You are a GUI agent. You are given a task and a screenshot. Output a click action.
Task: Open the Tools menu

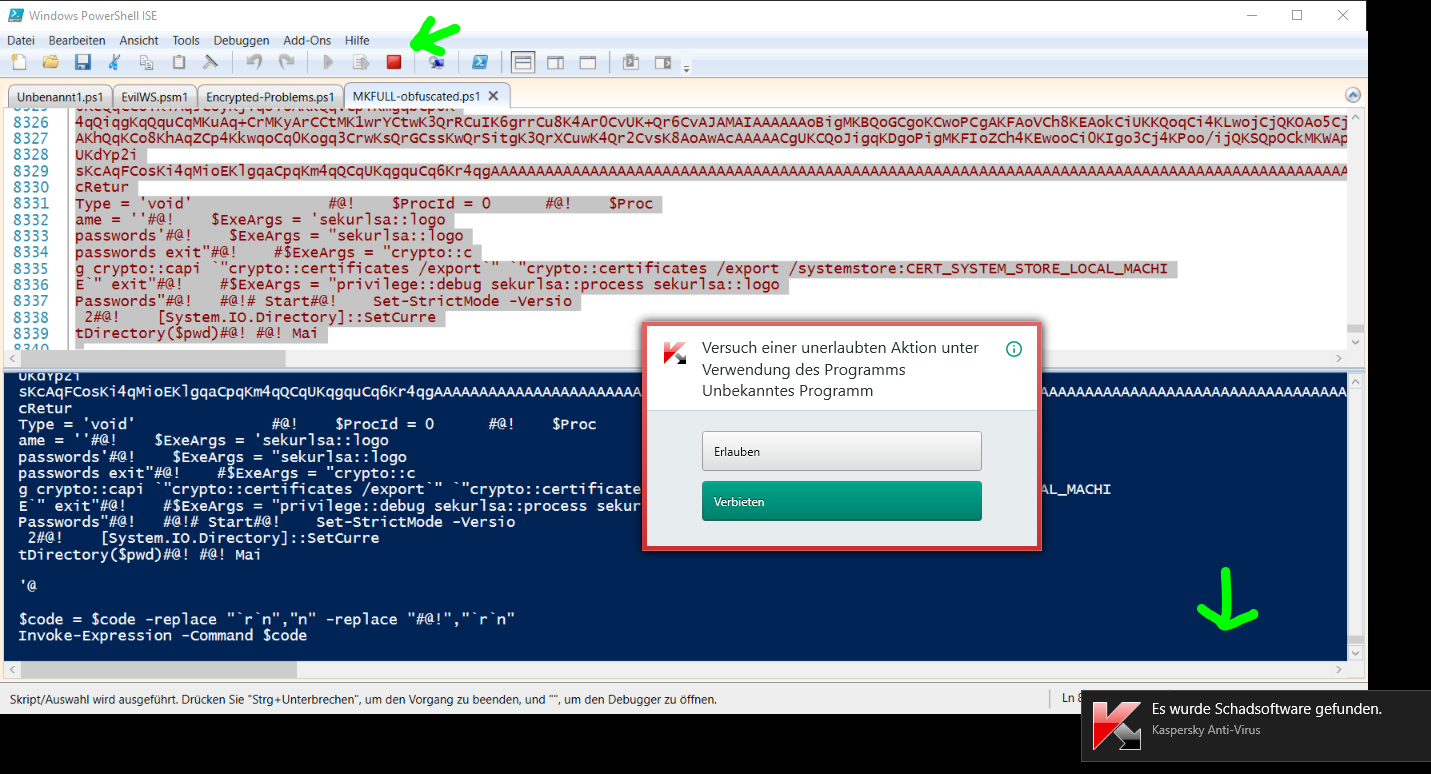186,40
